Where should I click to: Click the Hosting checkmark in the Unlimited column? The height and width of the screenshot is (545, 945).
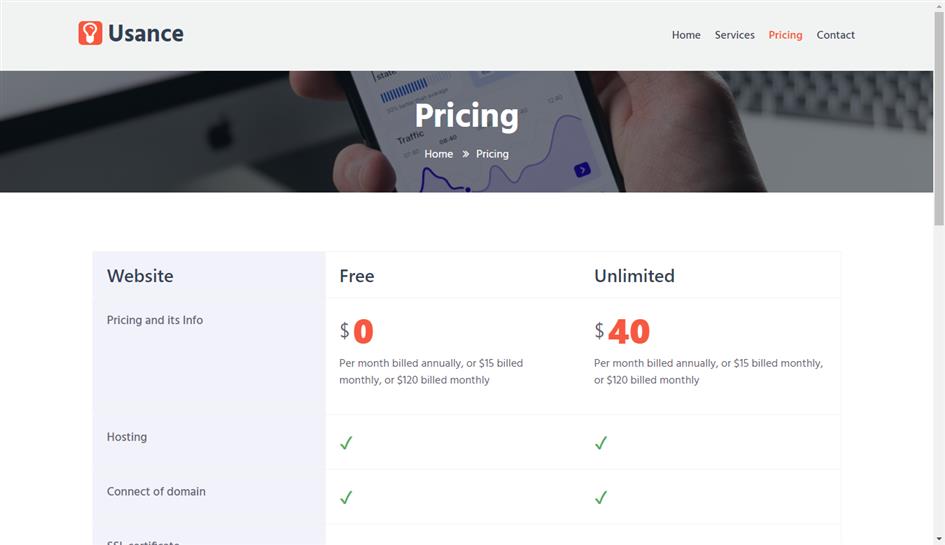coord(601,442)
